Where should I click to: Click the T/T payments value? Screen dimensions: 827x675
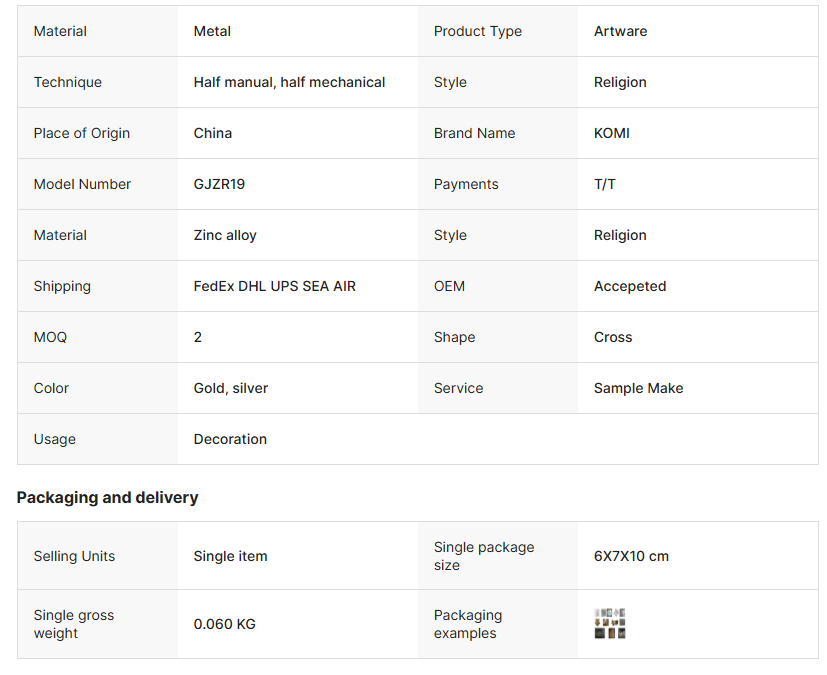(x=605, y=184)
